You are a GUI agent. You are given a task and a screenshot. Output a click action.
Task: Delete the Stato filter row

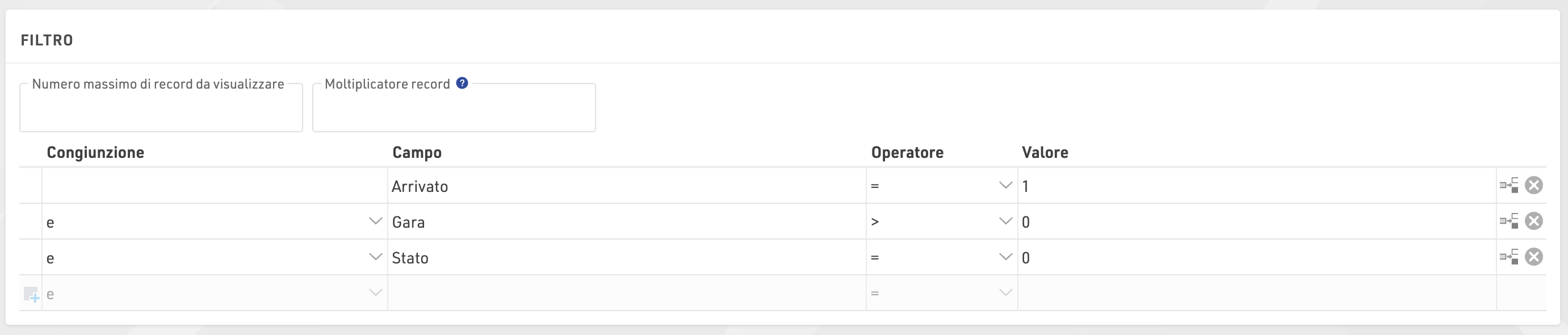click(x=1533, y=257)
